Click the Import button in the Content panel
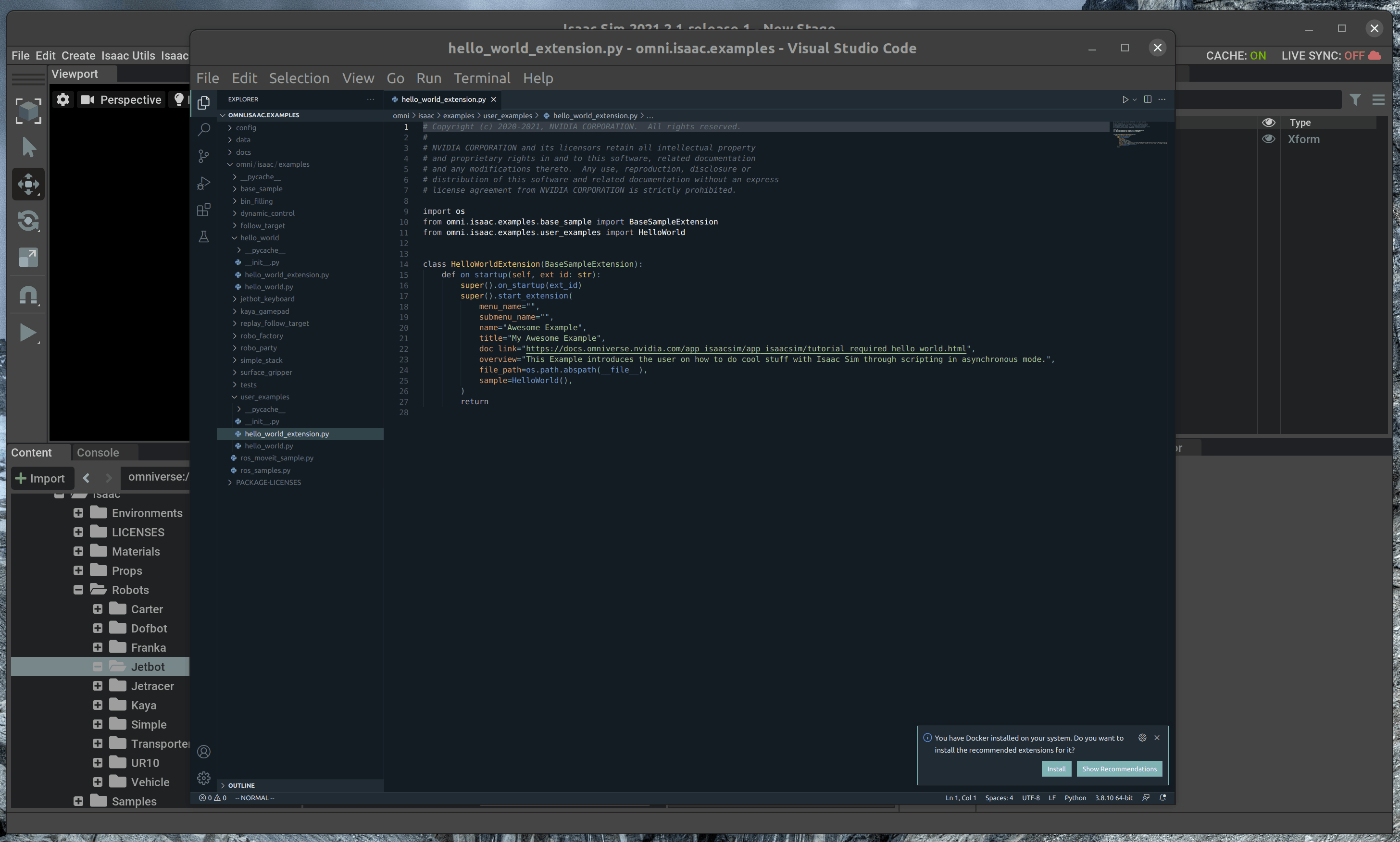The height and width of the screenshot is (842, 1400). (41, 478)
